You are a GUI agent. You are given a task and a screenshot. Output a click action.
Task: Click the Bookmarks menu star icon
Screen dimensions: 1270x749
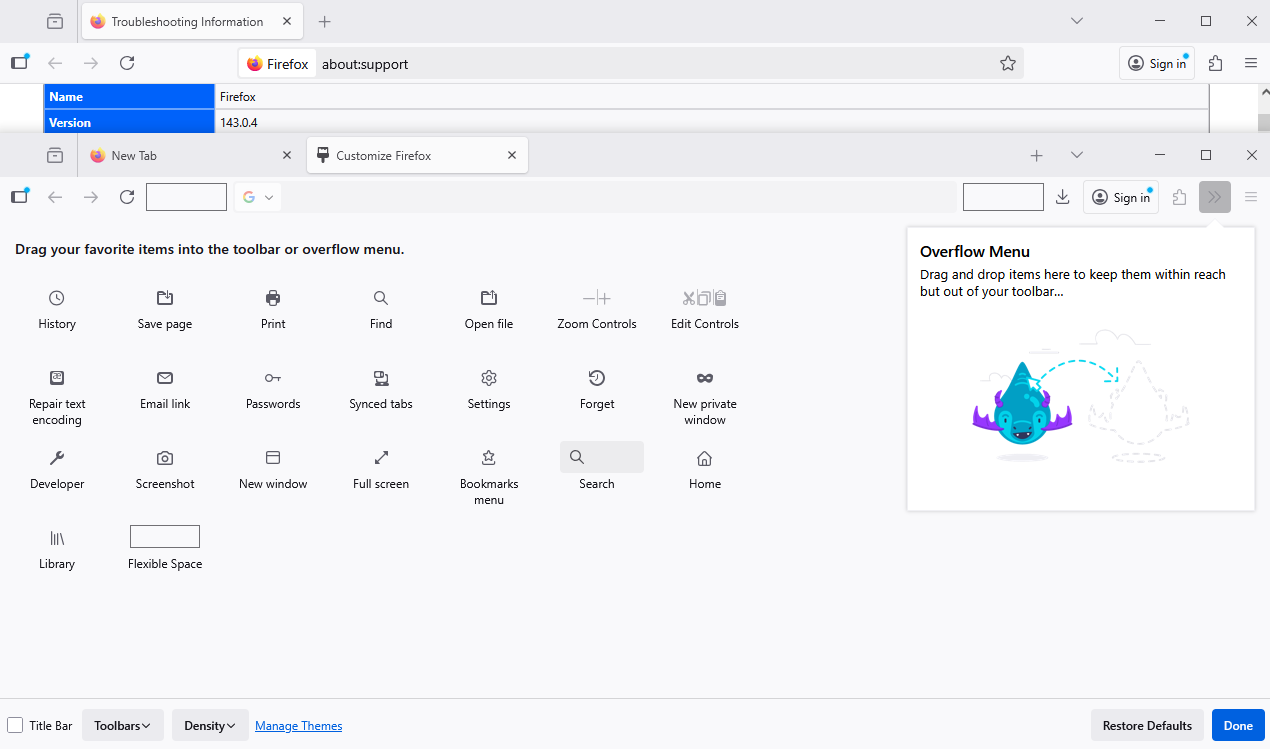click(489, 458)
